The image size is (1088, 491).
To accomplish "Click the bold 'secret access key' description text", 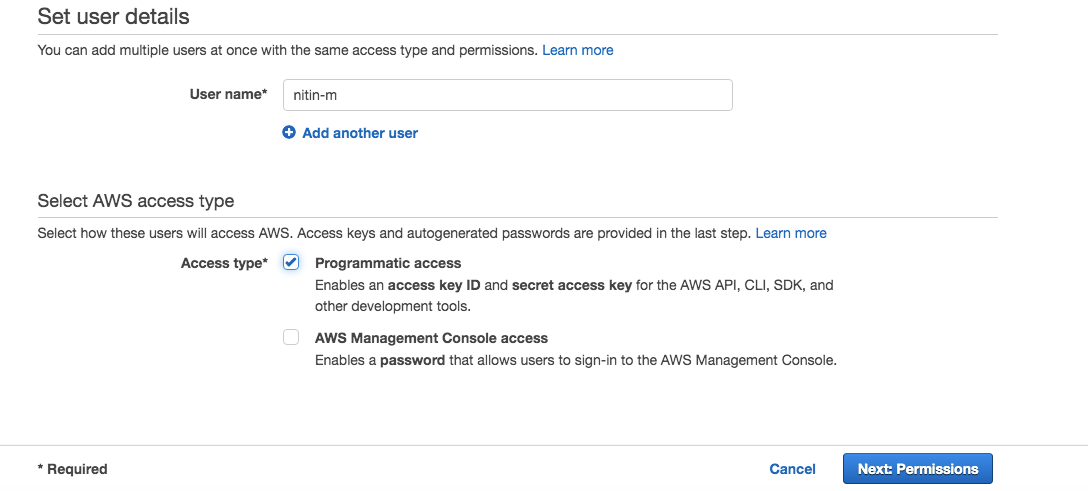I will 572,285.
